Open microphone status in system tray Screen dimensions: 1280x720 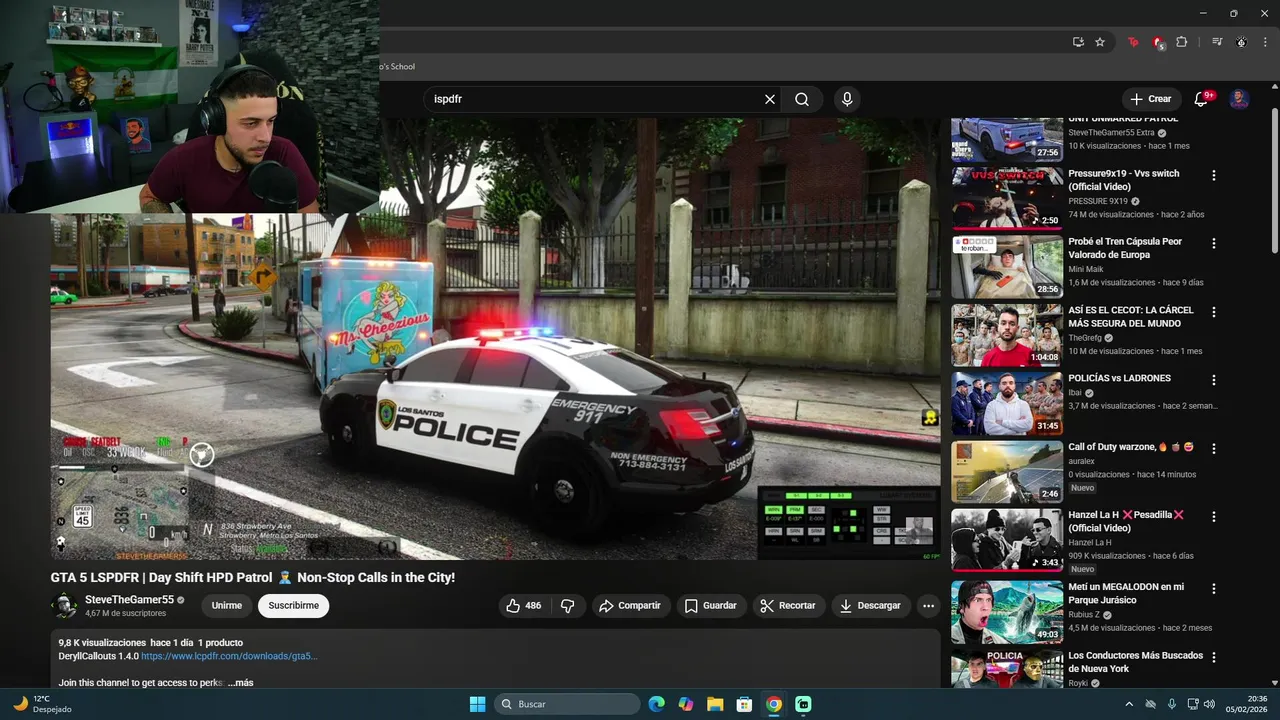pyautogui.click(x=1171, y=704)
